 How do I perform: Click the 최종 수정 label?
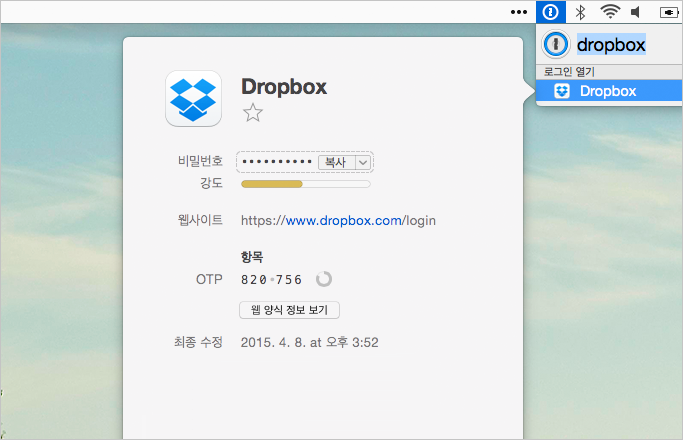point(199,342)
